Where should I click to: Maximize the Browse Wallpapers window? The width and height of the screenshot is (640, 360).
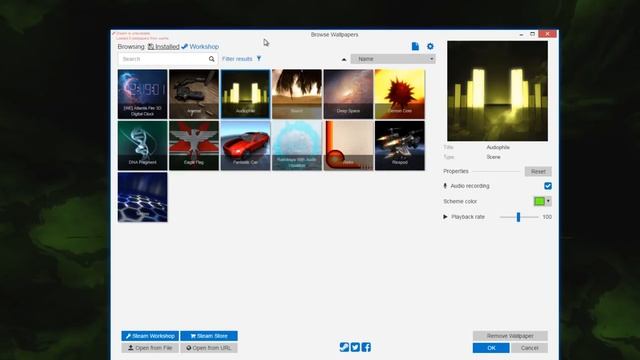(533, 34)
